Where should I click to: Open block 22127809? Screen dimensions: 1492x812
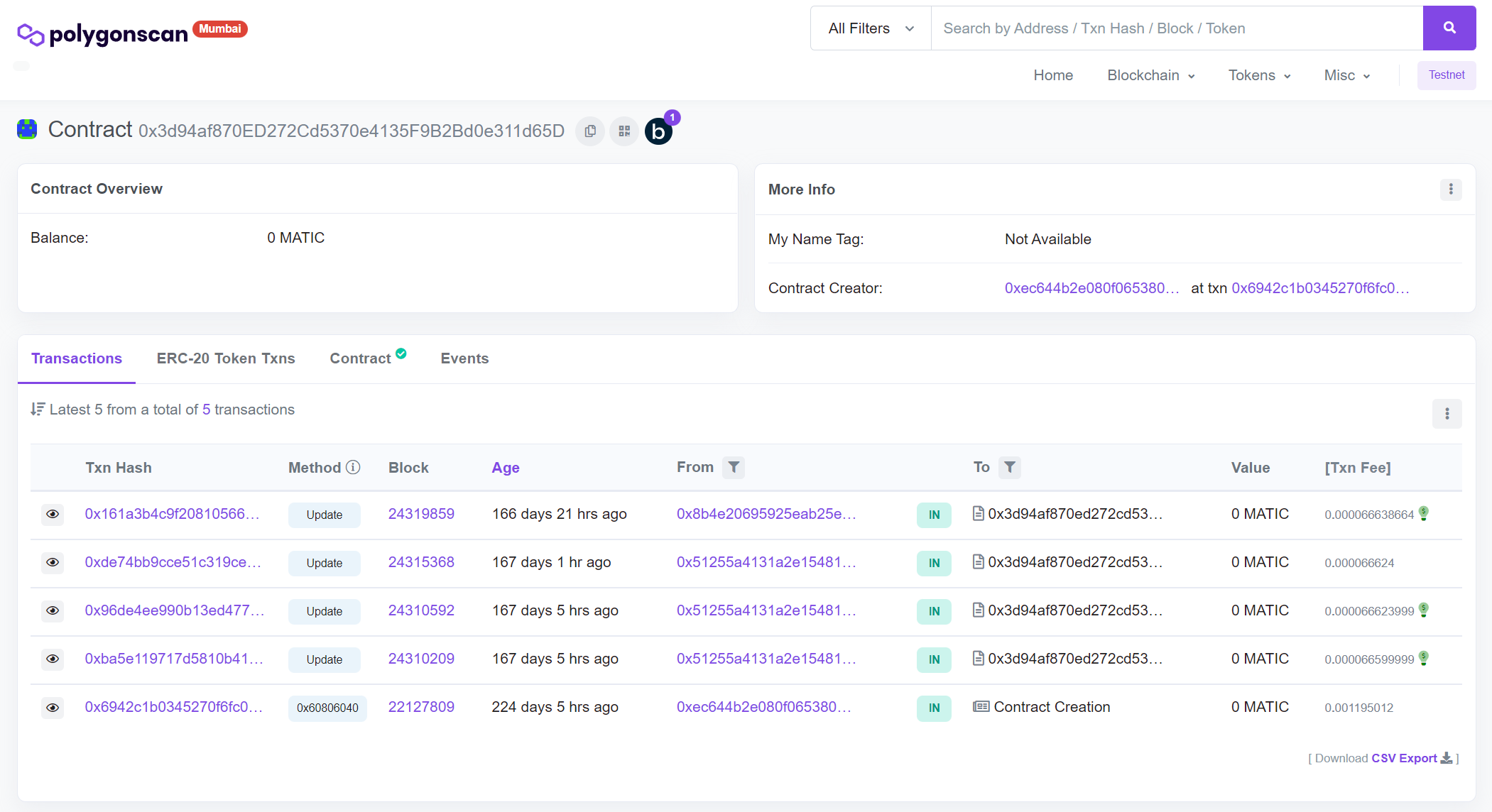(x=421, y=707)
